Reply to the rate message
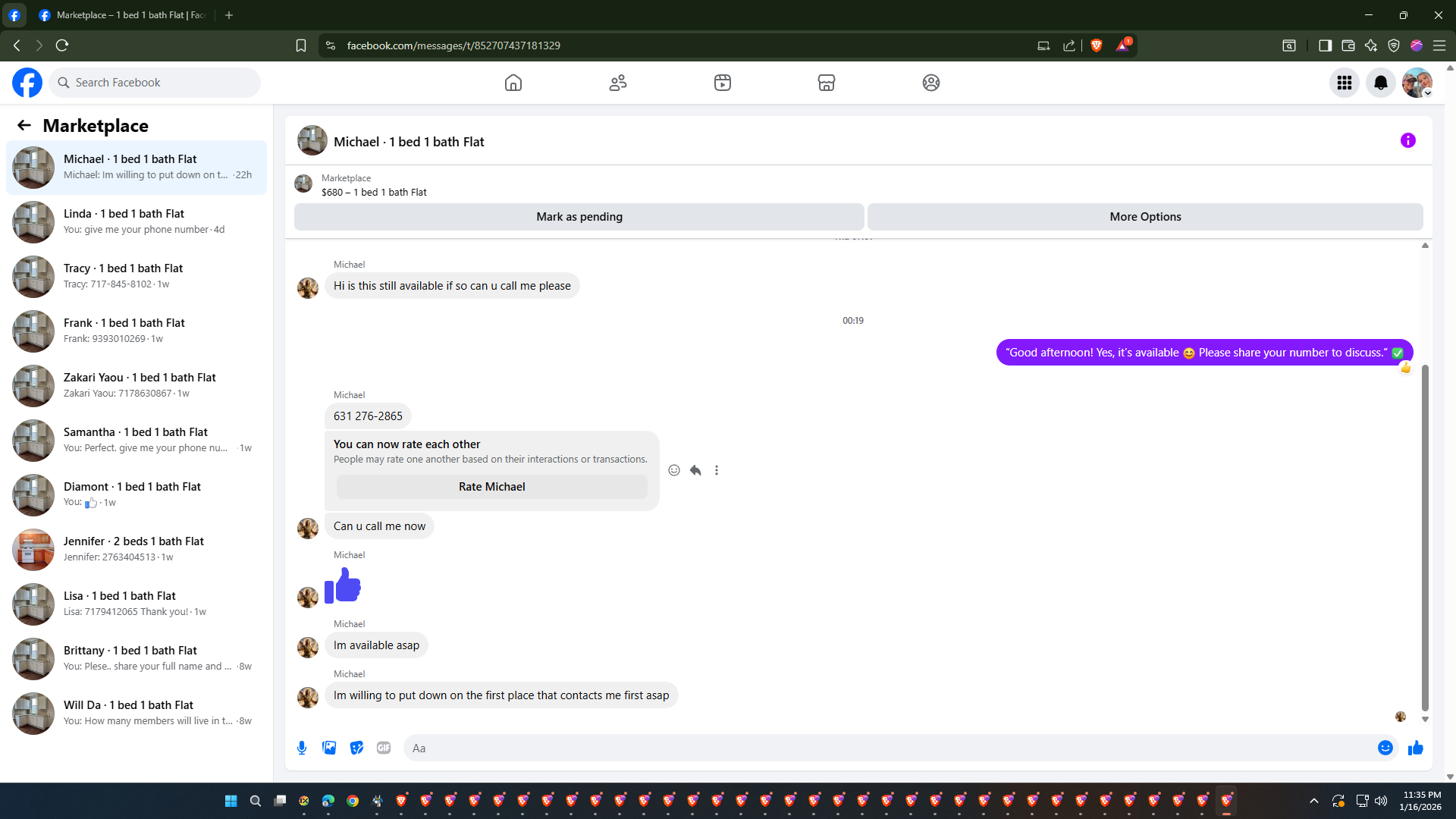 695,470
